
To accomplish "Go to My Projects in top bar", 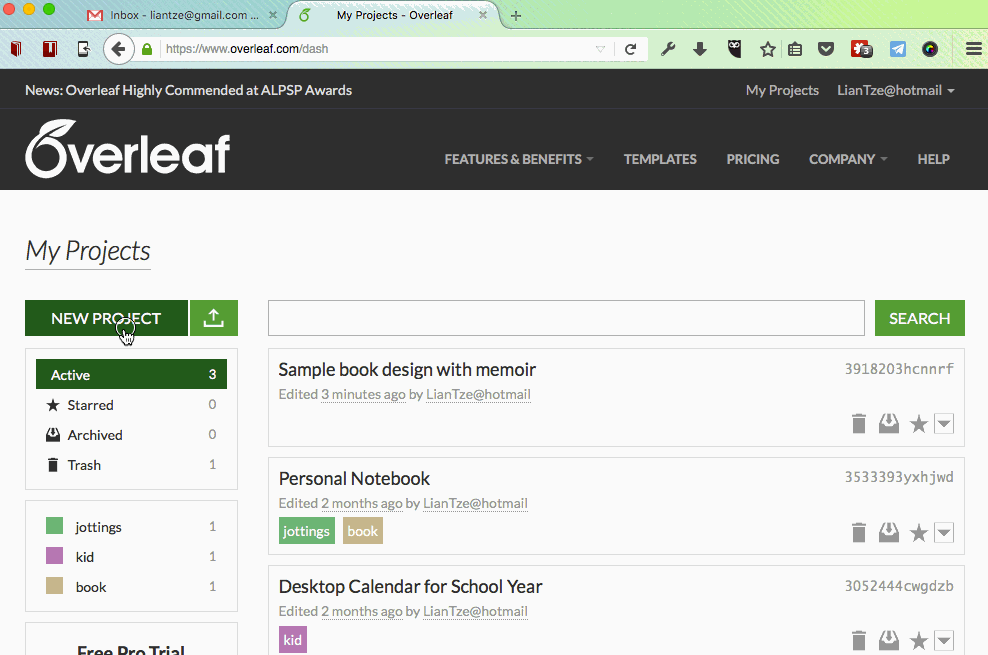I will (782, 90).
